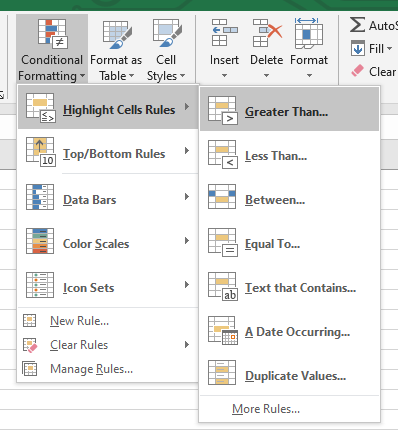Click the Clear eraser icon

pos(357,71)
